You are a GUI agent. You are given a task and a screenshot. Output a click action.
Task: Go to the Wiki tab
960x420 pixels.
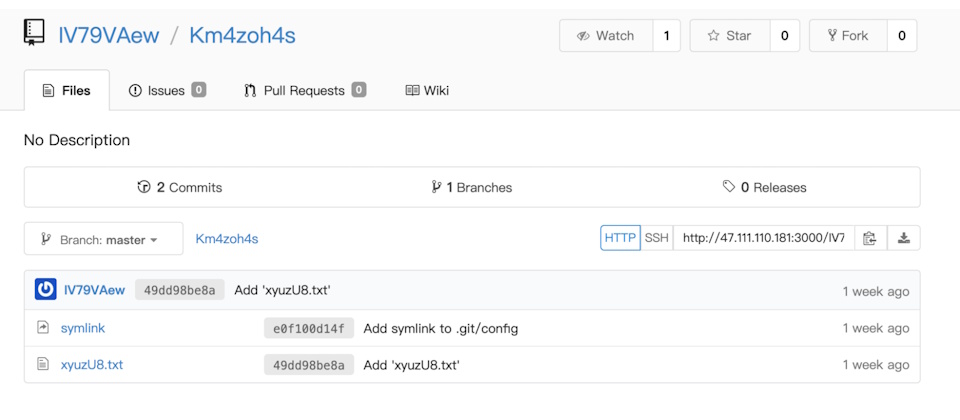pos(427,90)
